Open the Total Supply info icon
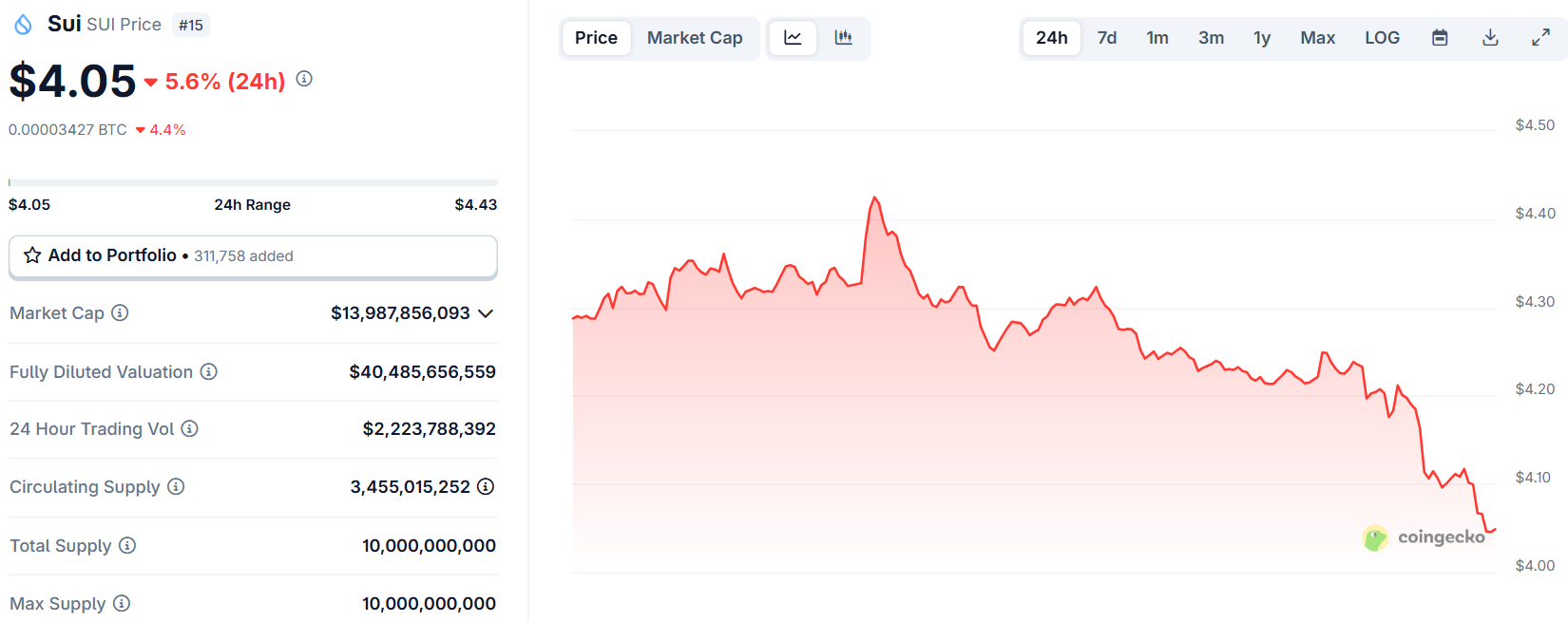This screenshot has height=622, width=1568. (x=127, y=545)
